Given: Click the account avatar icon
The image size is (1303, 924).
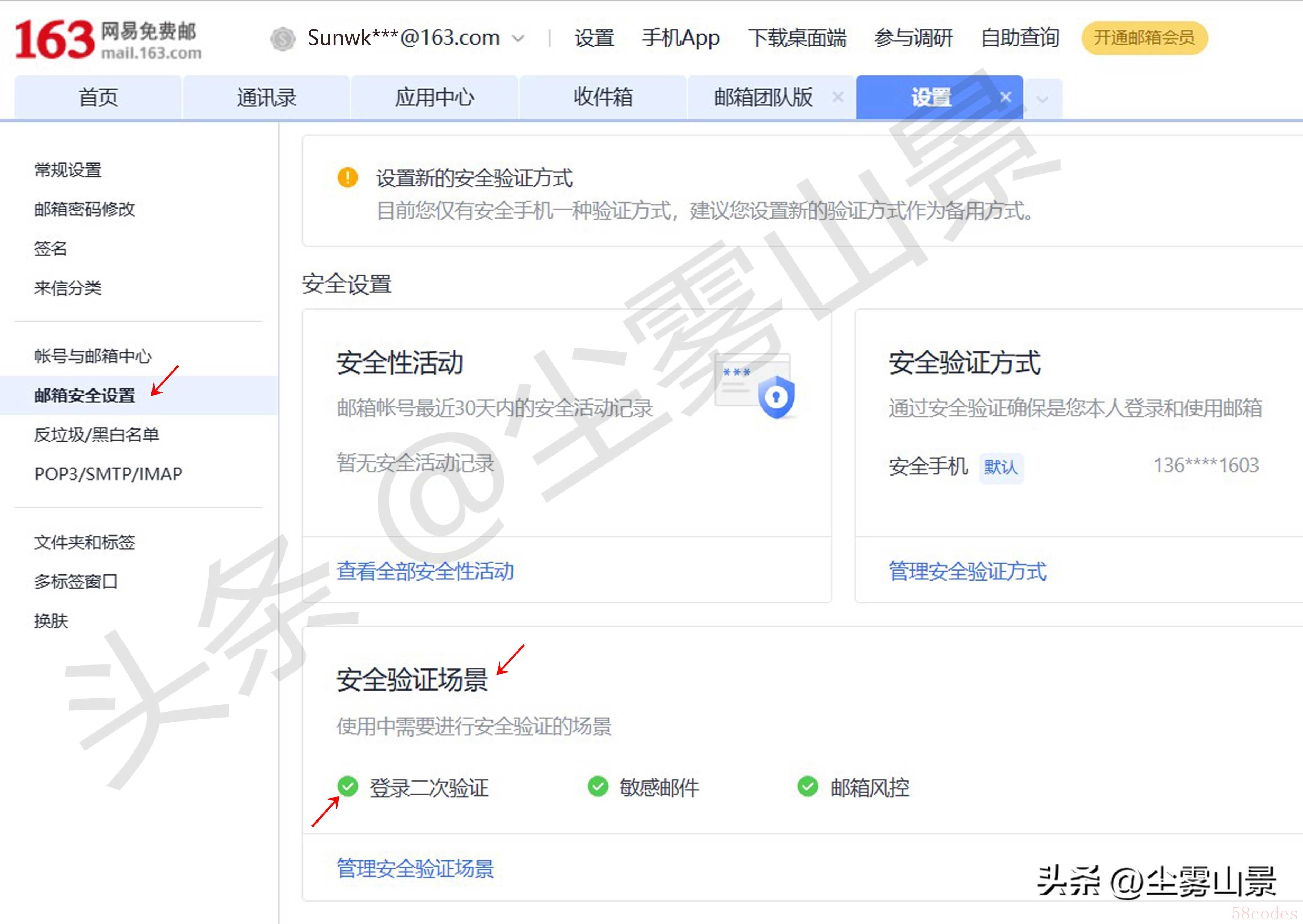Looking at the screenshot, I should pyautogui.click(x=282, y=39).
